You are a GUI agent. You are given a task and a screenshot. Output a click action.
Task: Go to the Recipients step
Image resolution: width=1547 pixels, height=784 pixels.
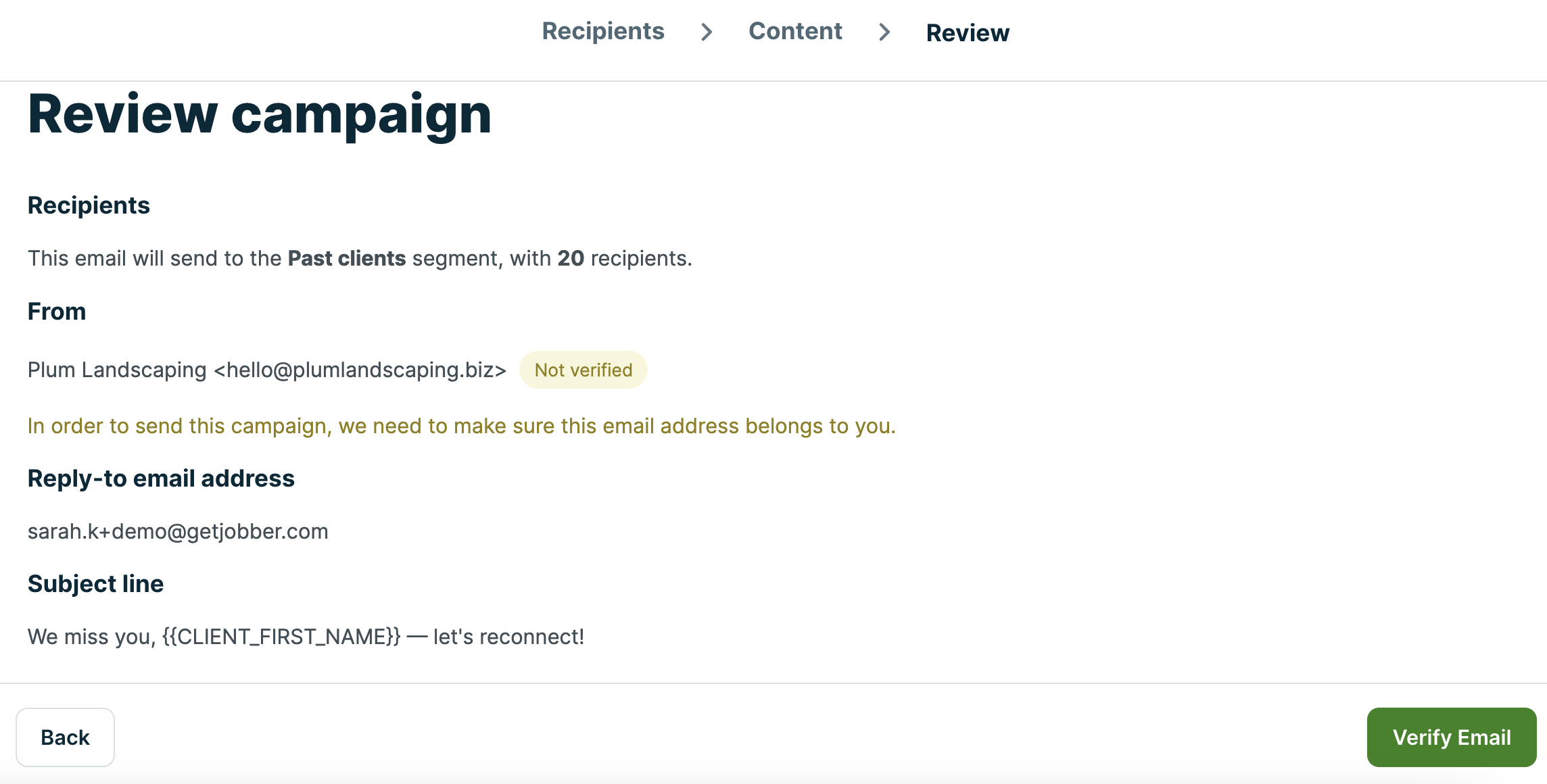602,31
